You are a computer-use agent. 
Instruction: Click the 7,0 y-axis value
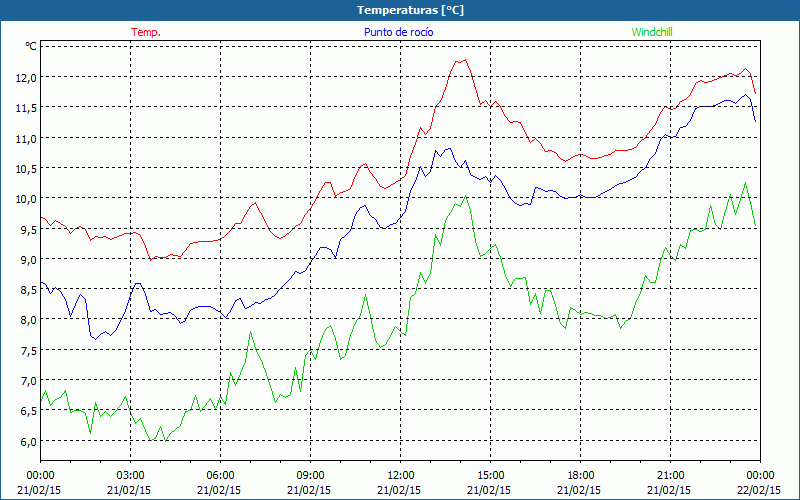tap(29, 381)
